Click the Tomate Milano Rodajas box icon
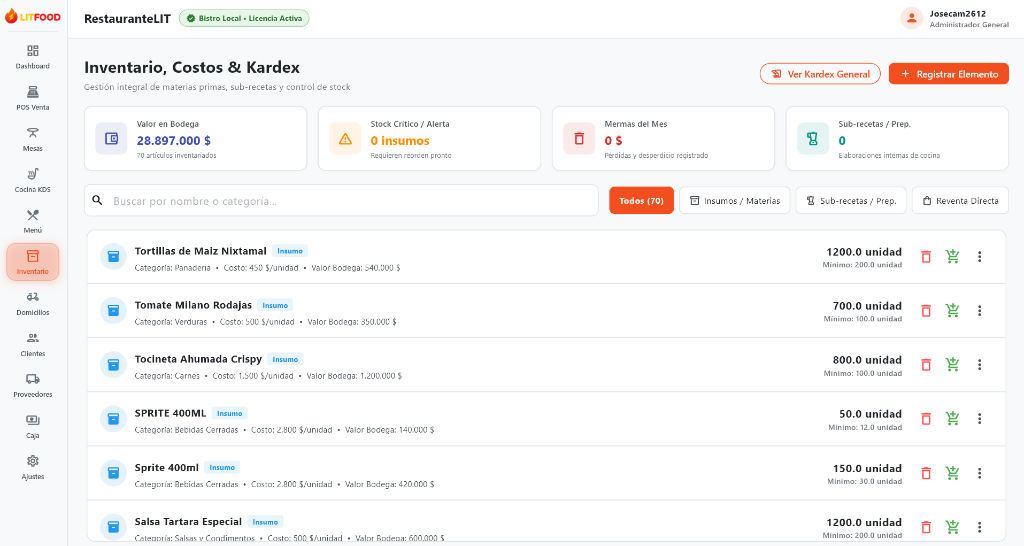The image size is (1024, 546). pos(113,311)
